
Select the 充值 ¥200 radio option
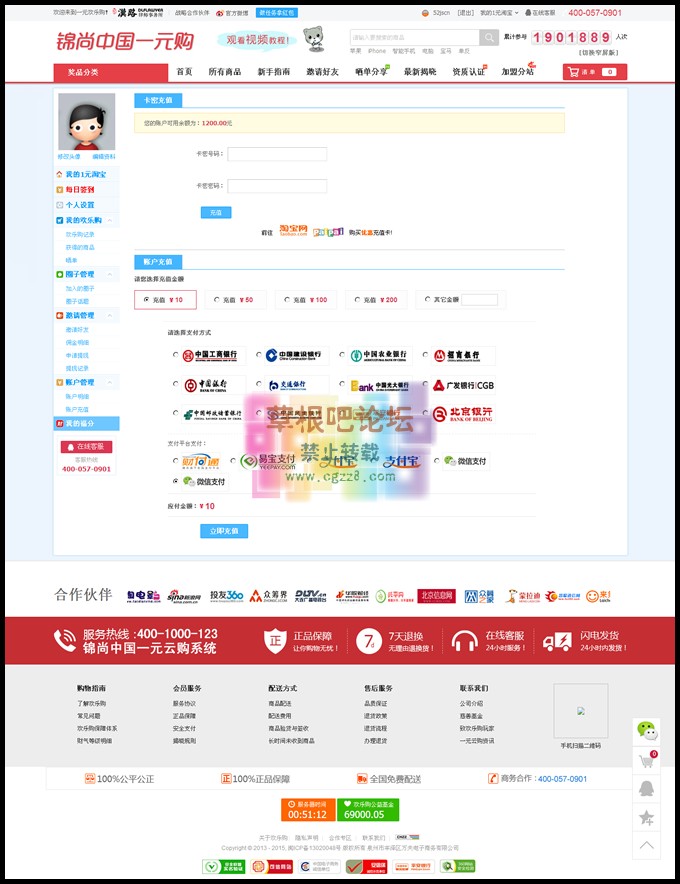pyautogui.click(x=357, y=299)
